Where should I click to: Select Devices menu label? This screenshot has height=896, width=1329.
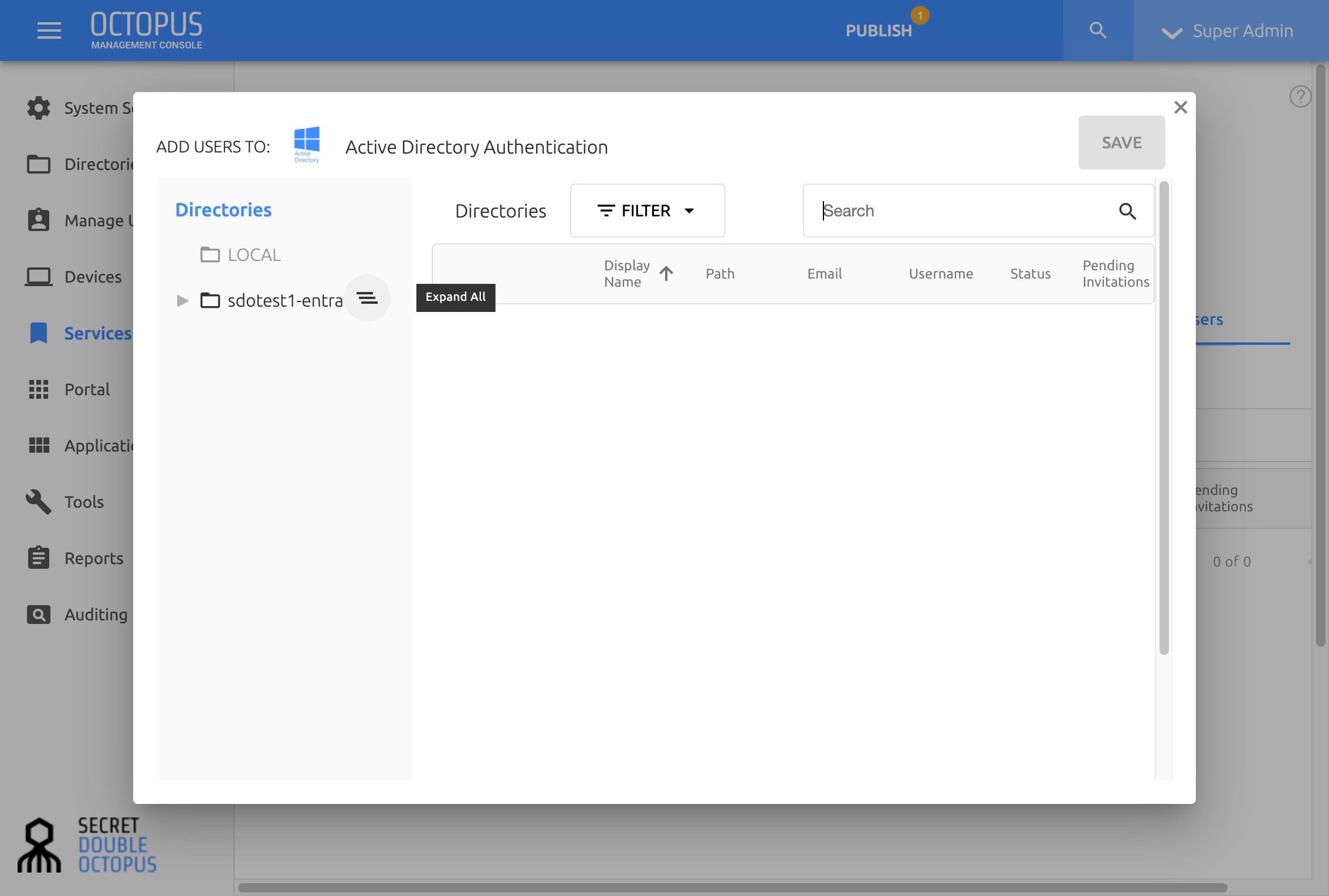coord(93,277)
